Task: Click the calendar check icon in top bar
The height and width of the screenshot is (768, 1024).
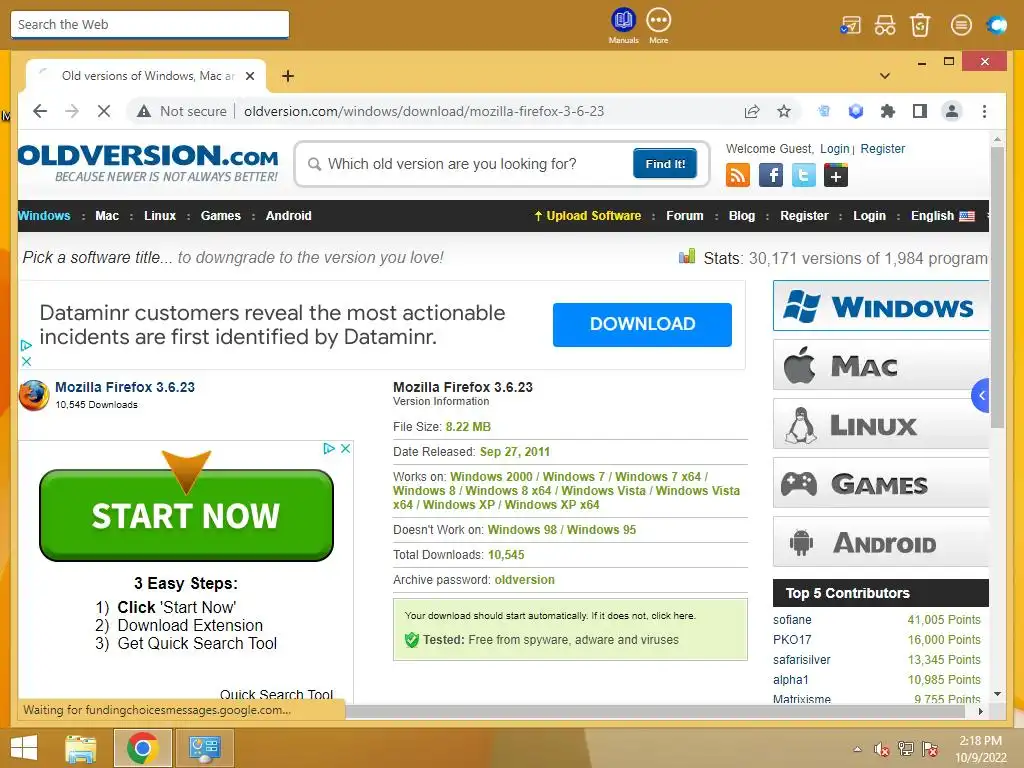Action: point(850,25)
